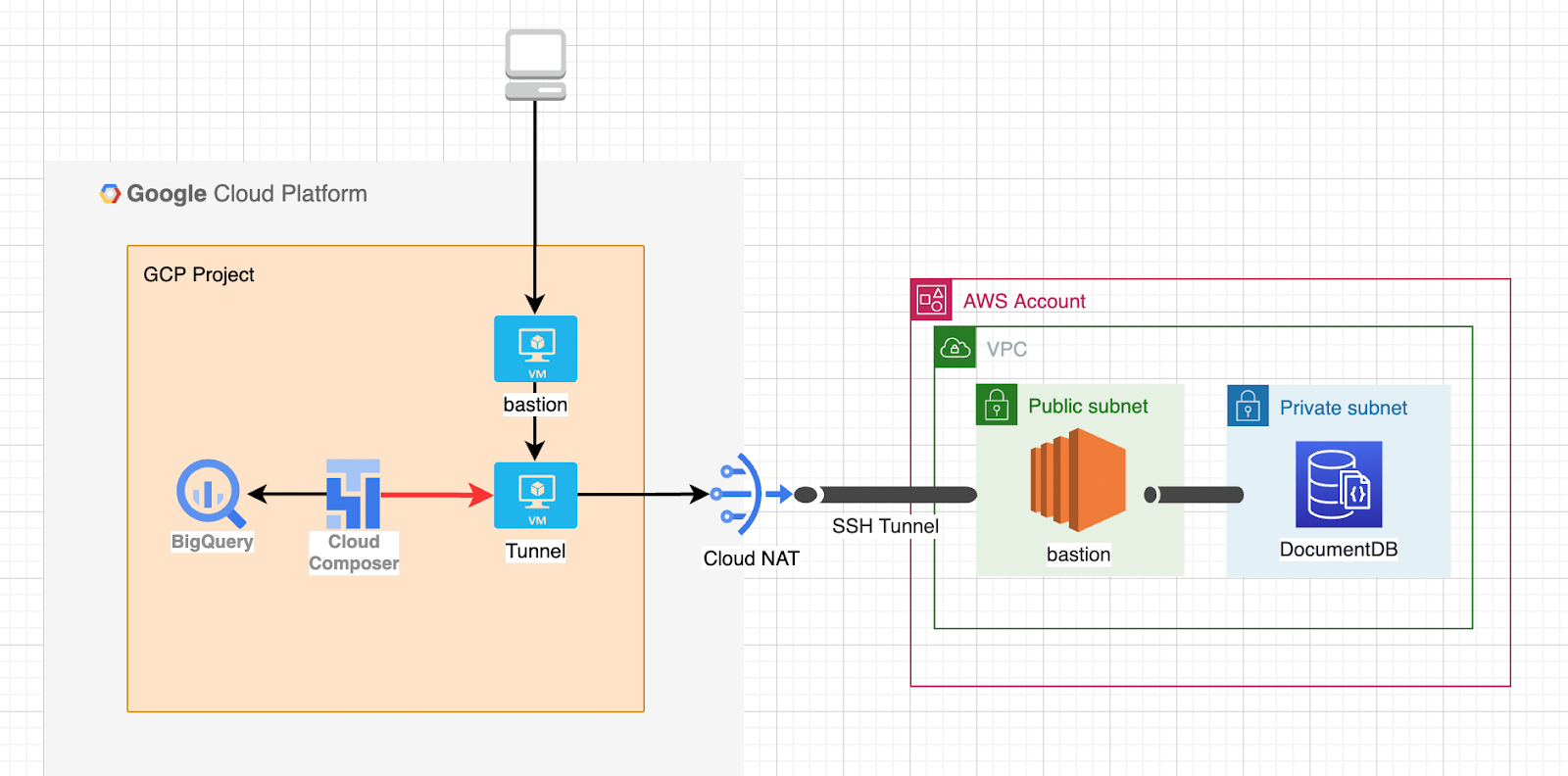1568x776 pixels.
Task: Select the "Public subnet" label
Action: coord(1088,406)
